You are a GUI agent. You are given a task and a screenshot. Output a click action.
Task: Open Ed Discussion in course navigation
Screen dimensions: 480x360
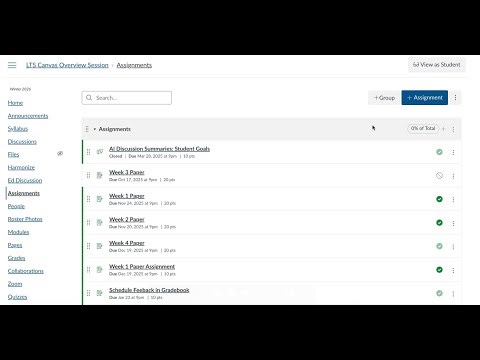coord(25,180)
